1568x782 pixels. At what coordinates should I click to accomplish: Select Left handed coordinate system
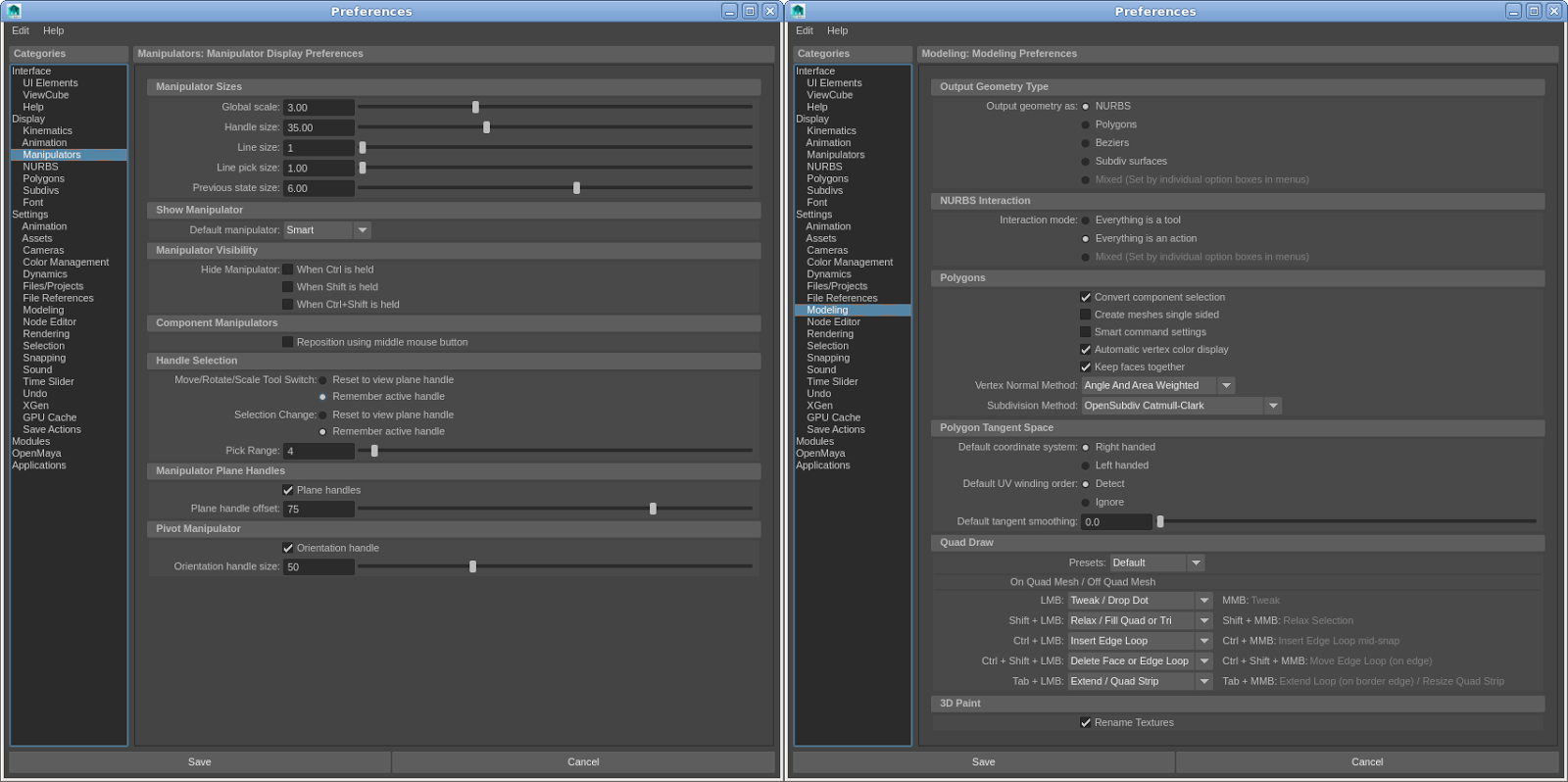pos(1086,466)
